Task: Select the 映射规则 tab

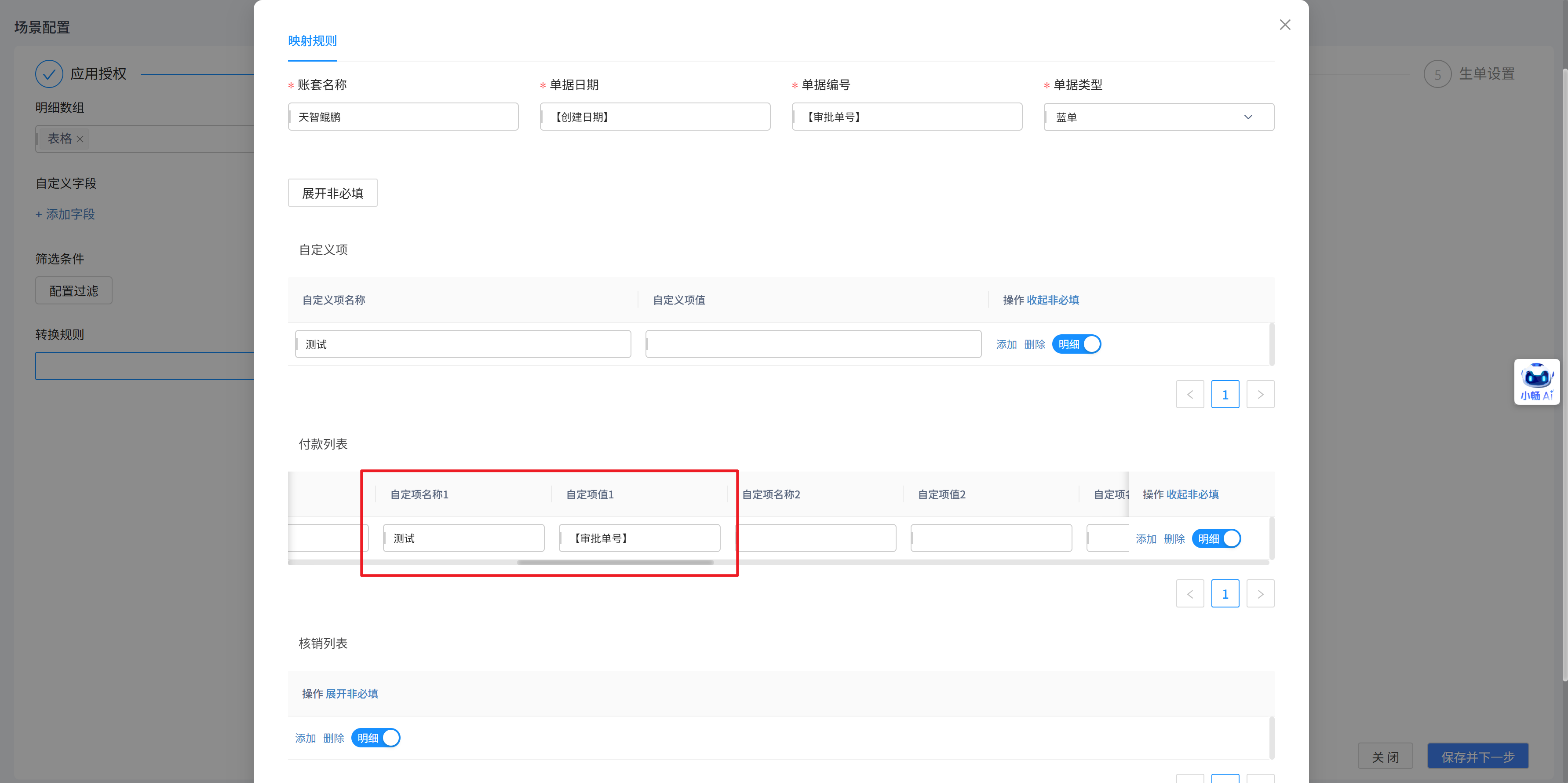Action: [x=312, y=41]
